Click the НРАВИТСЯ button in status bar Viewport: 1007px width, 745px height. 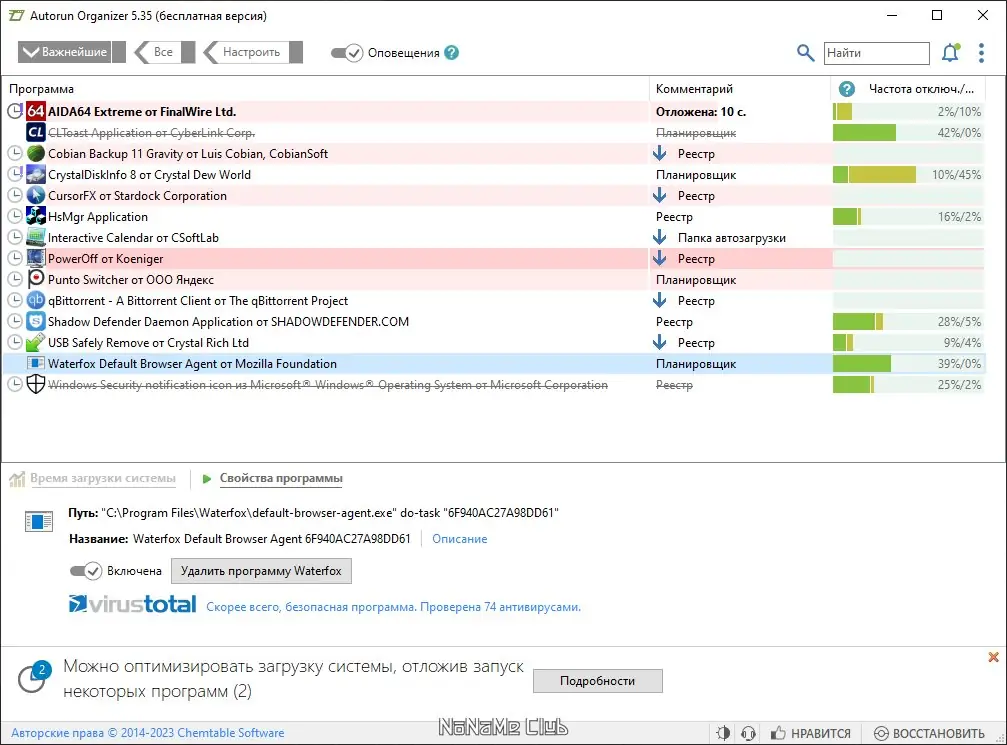click(x=811, y=733)
